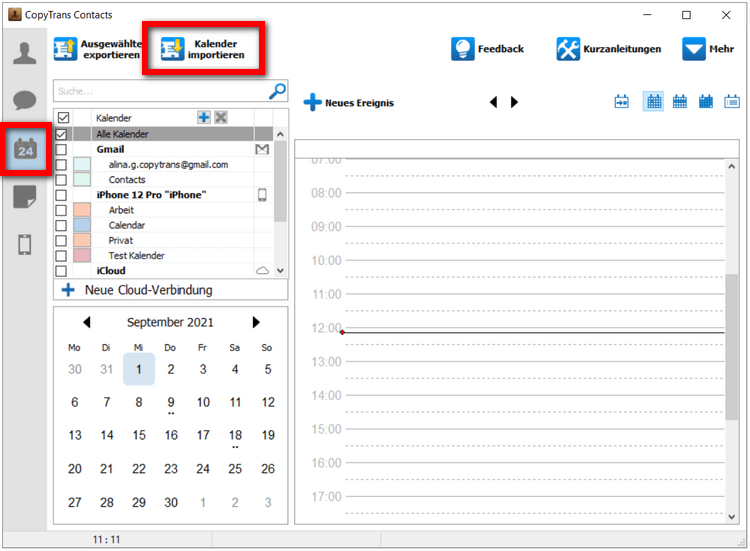Expand the Mehr dropdown menu
The height and width of the screenshot is (551, 750).
pyautogui.click(x=708, y=49)
